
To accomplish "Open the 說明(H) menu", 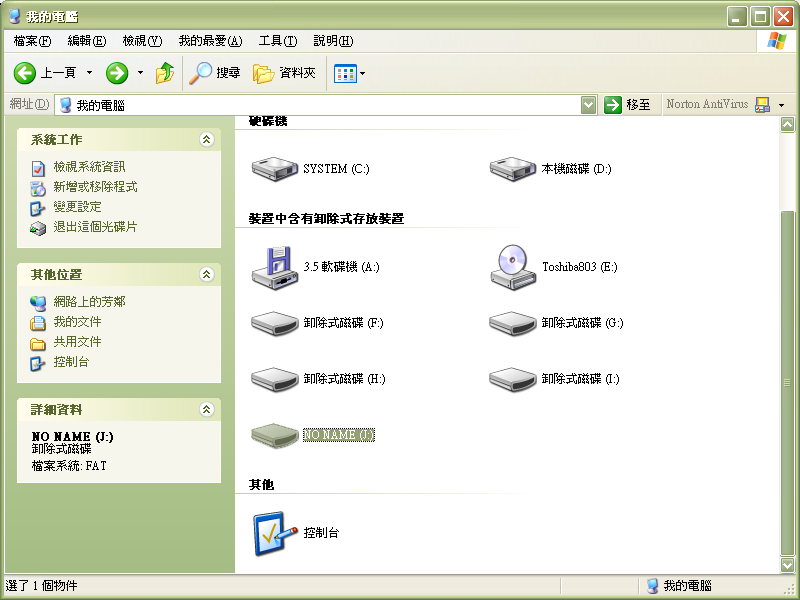I will pos(333,41).
